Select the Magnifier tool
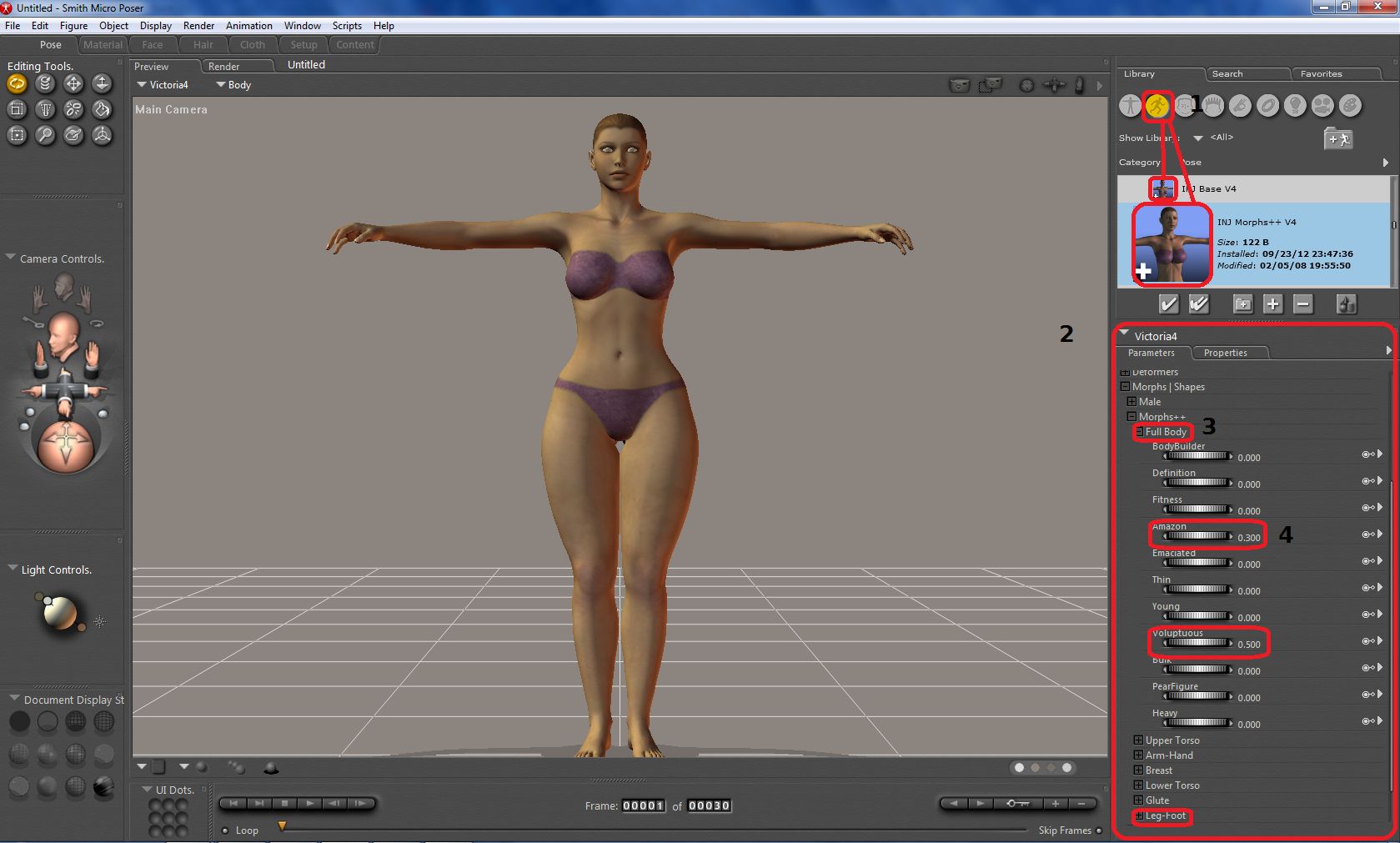Screen dimensions: 1400x843 click(x=45, y=135)
